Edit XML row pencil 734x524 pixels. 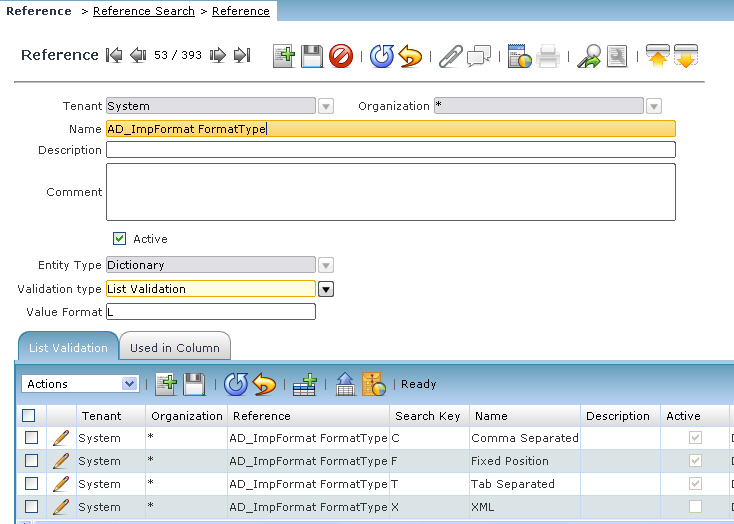click(61, 507)
